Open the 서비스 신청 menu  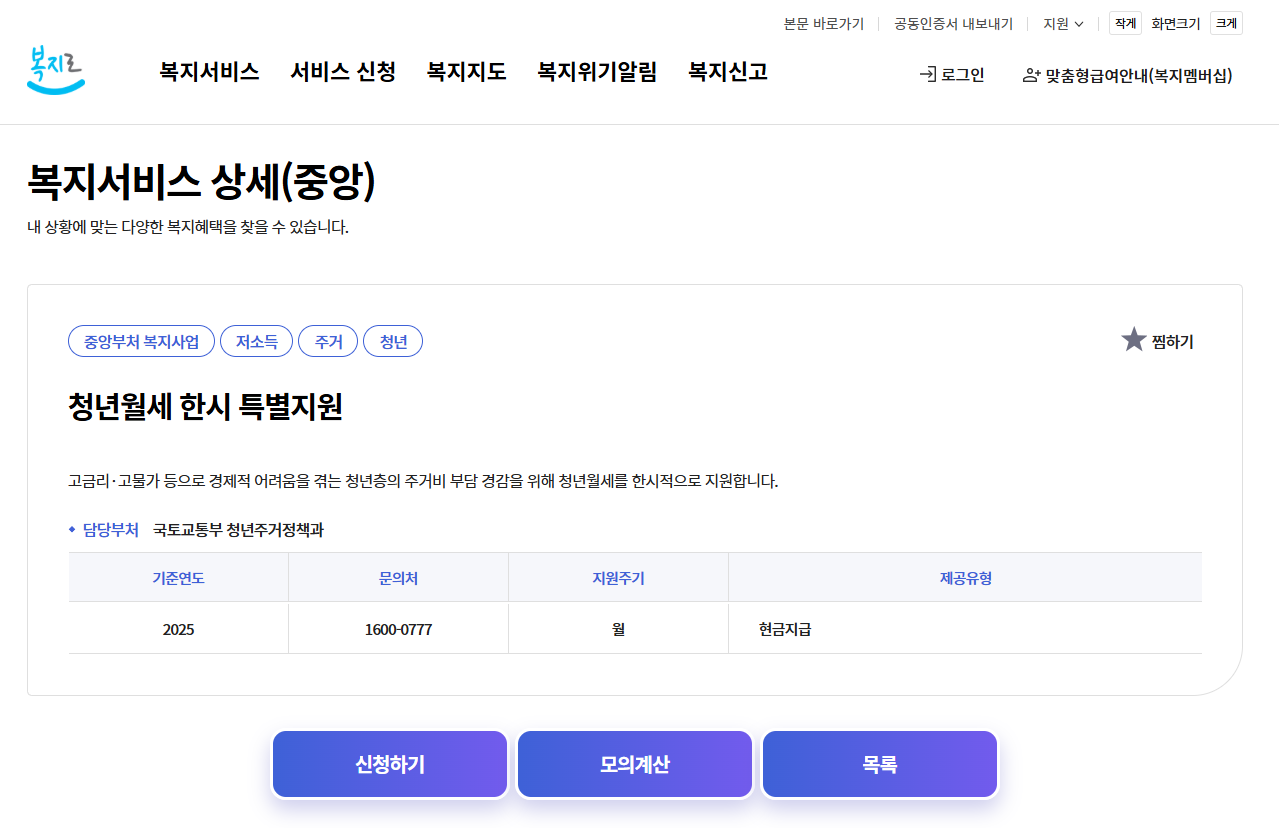(x=342, y=72)
